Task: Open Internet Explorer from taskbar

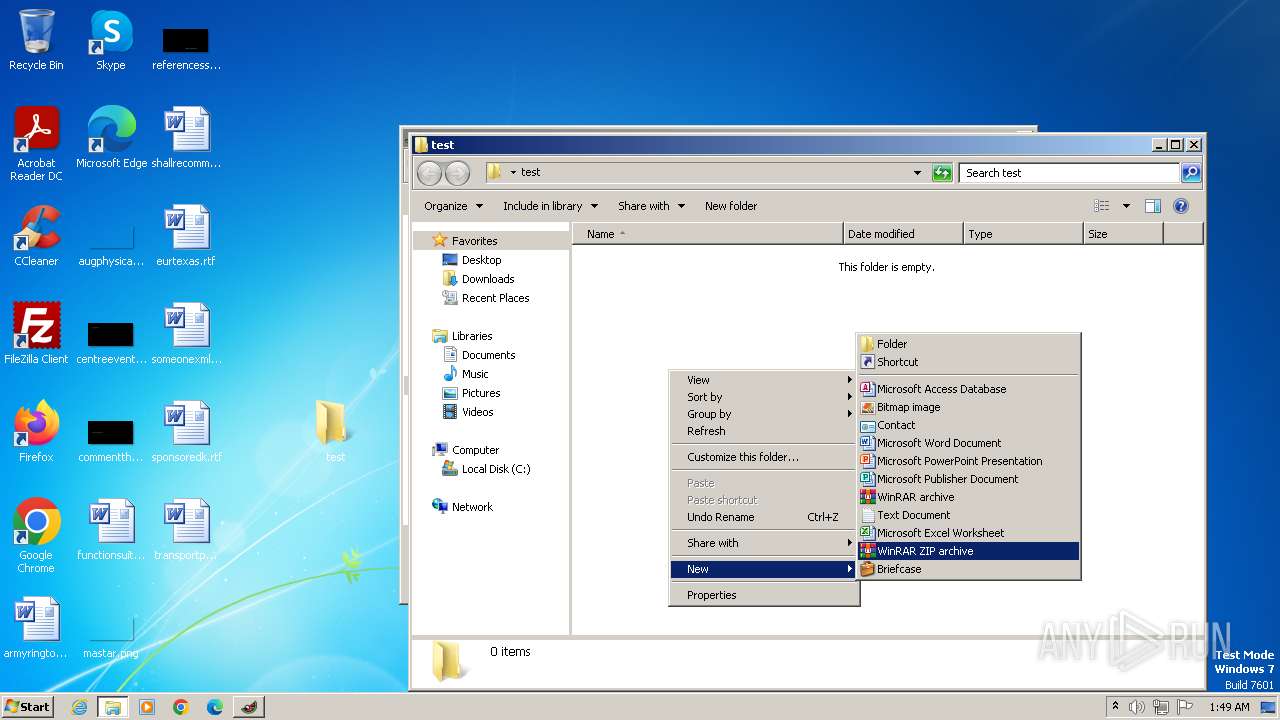Action: tap(80, 707)
